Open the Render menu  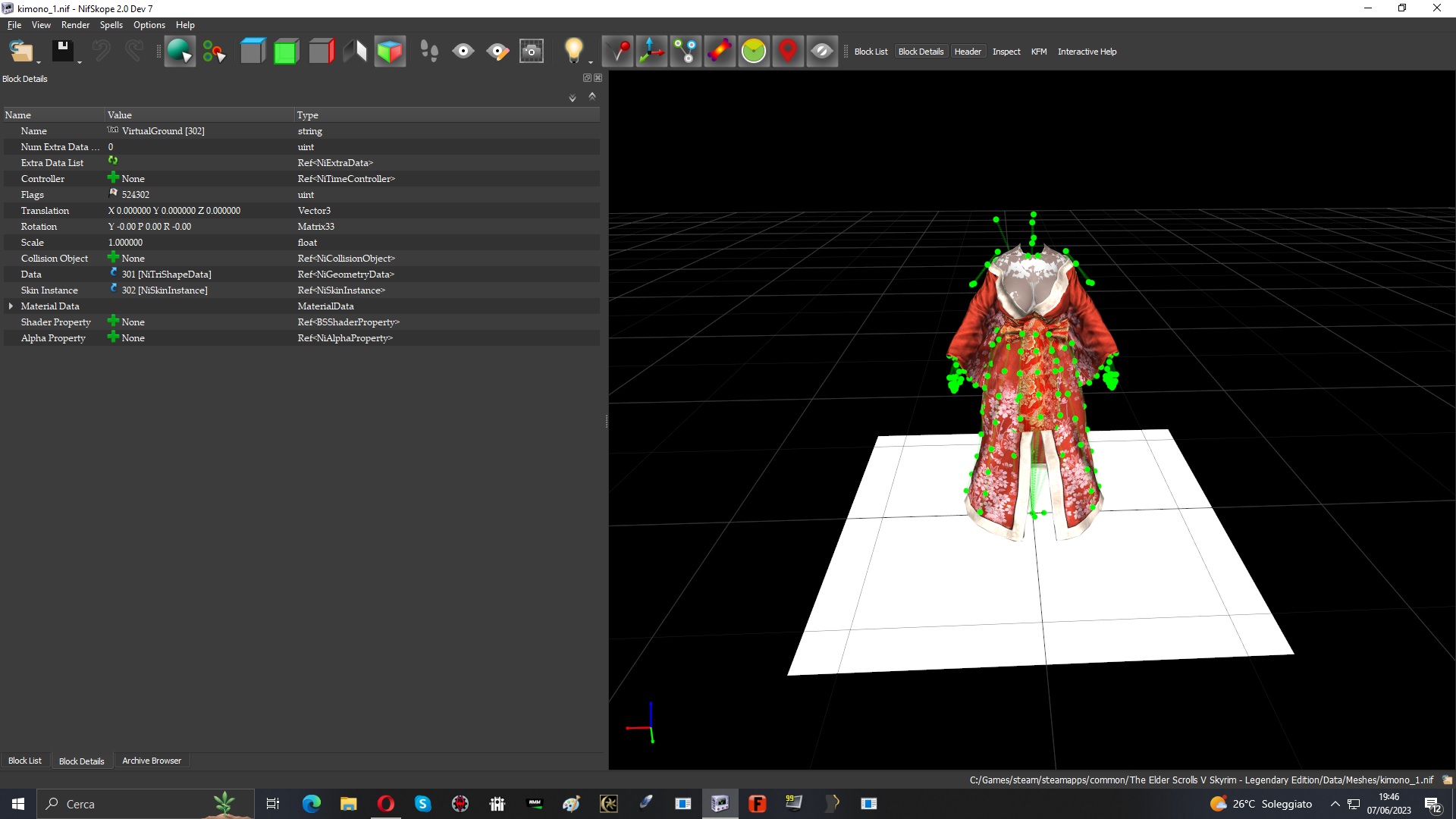tap(75, 25)
